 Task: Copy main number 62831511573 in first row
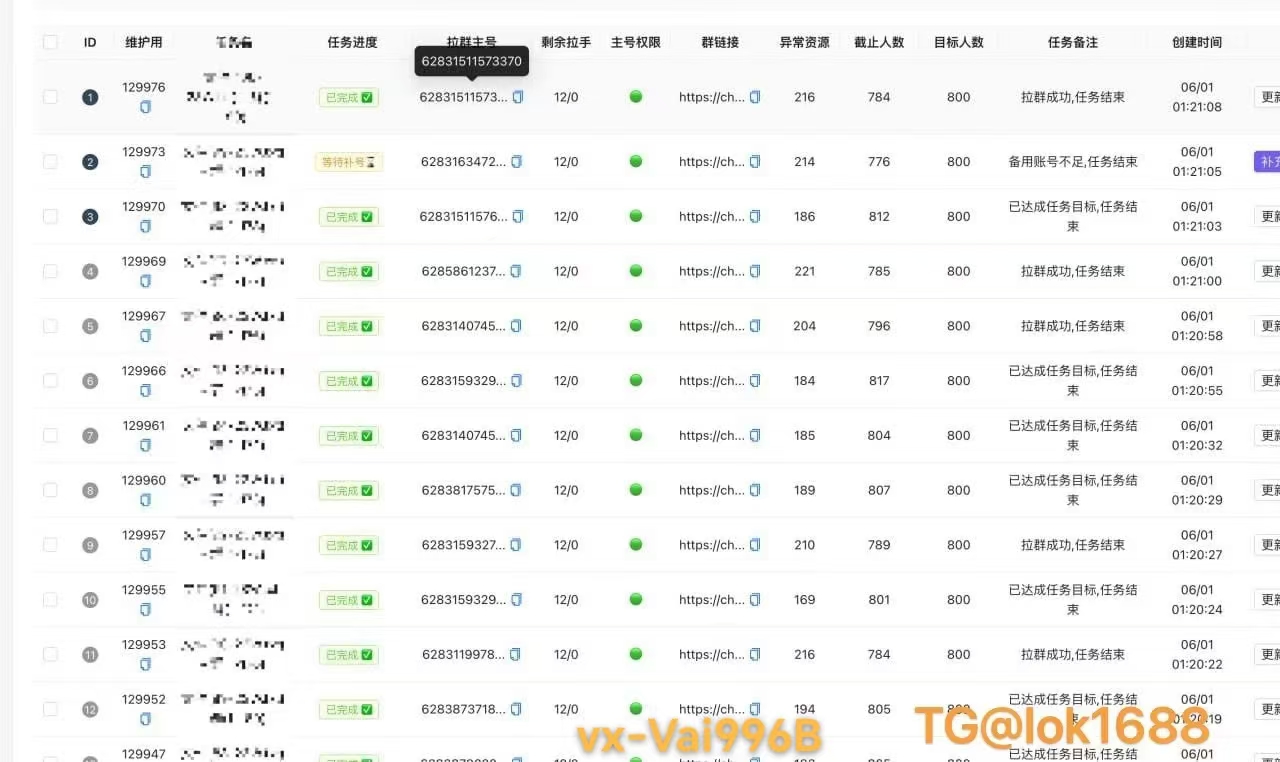click(518, 97)
